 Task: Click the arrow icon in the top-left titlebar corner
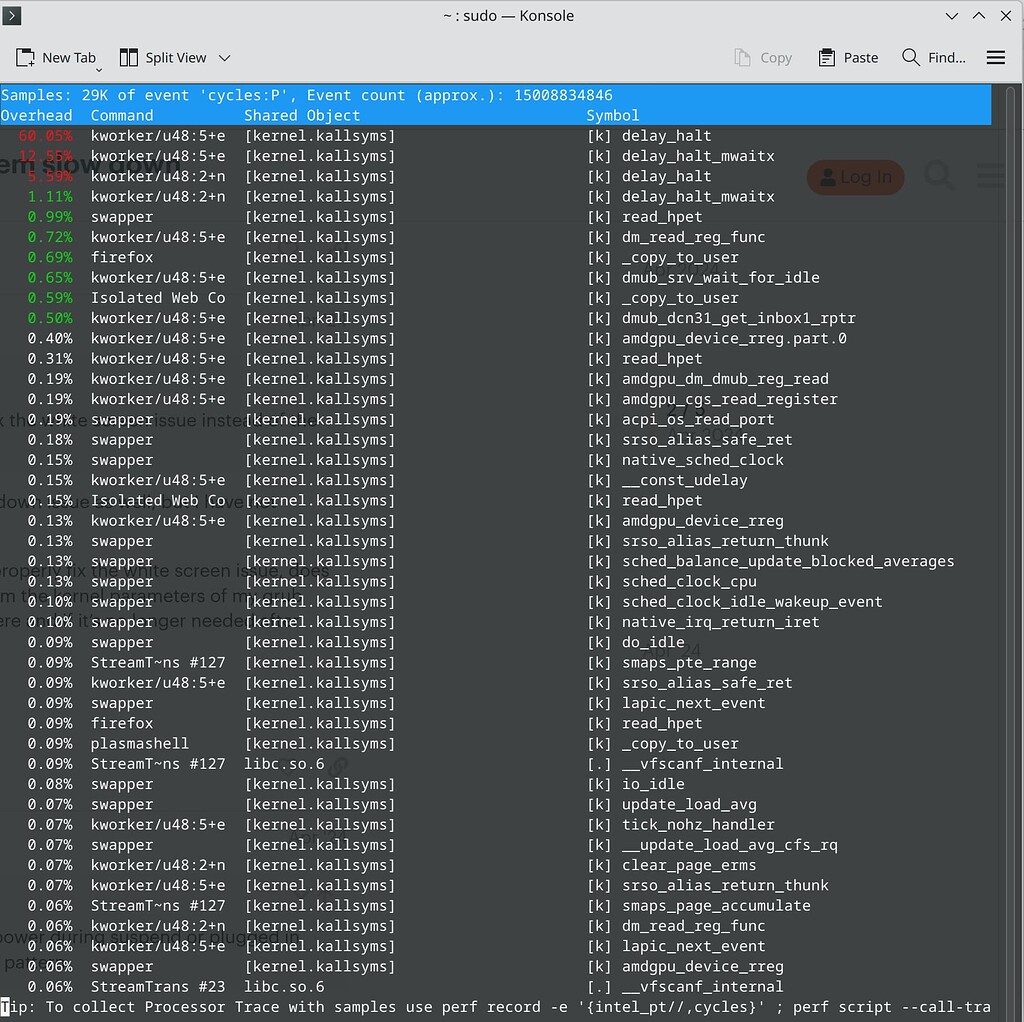(x=11, y=15)
